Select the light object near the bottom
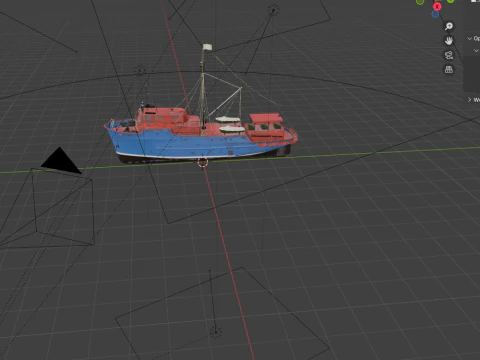This screenshot has height=360, width=480. [x=216, y=332]
